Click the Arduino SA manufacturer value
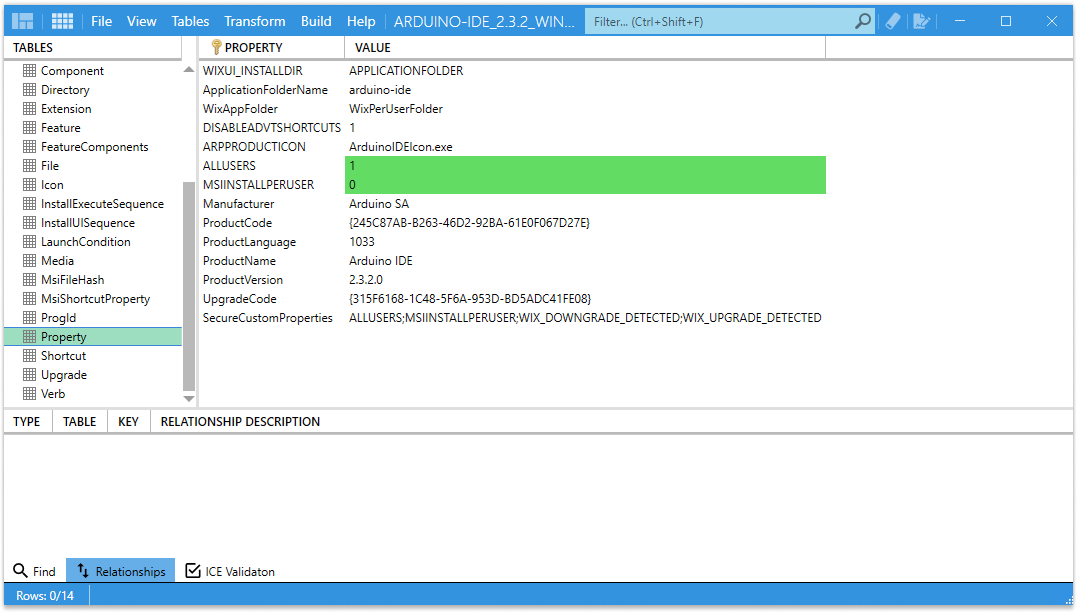The height and width of the screenshot is (613, 1077). tap(379, 203)
